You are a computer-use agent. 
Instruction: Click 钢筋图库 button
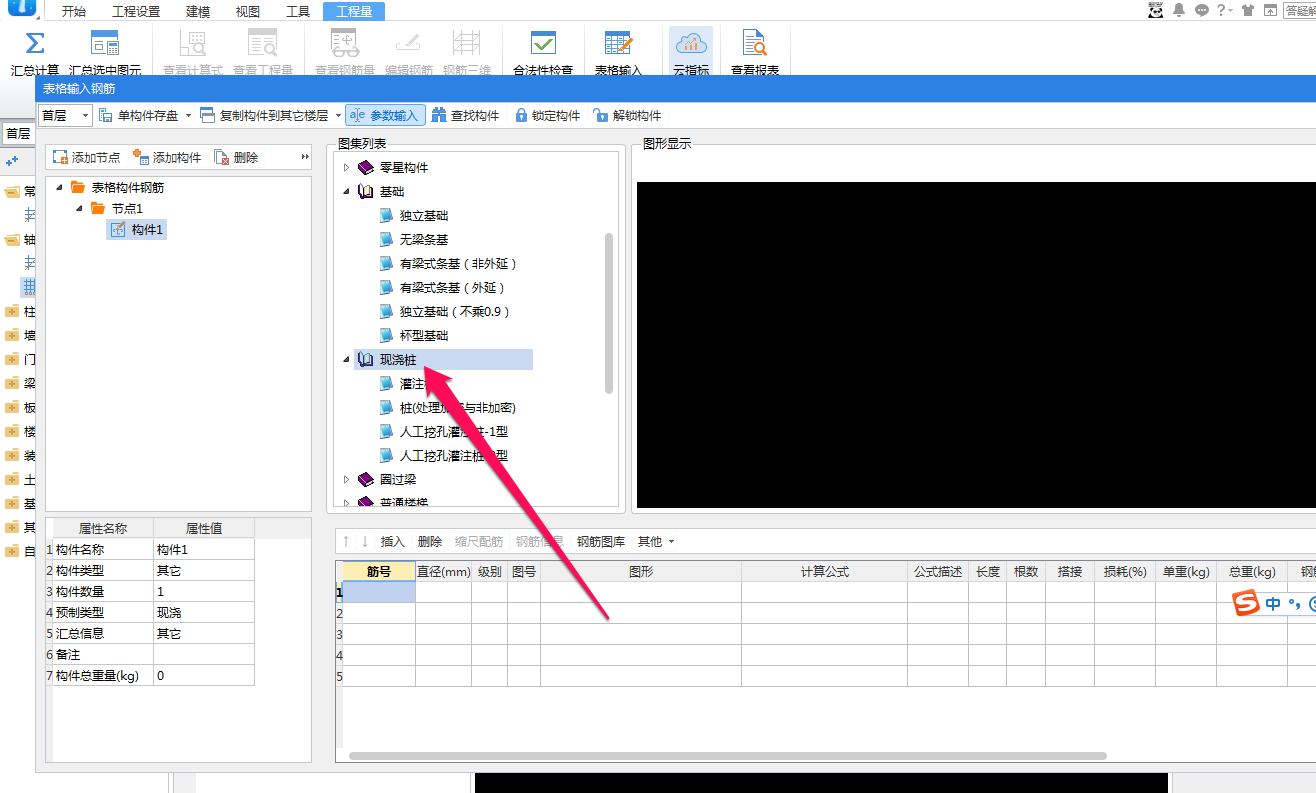(601, 541)
